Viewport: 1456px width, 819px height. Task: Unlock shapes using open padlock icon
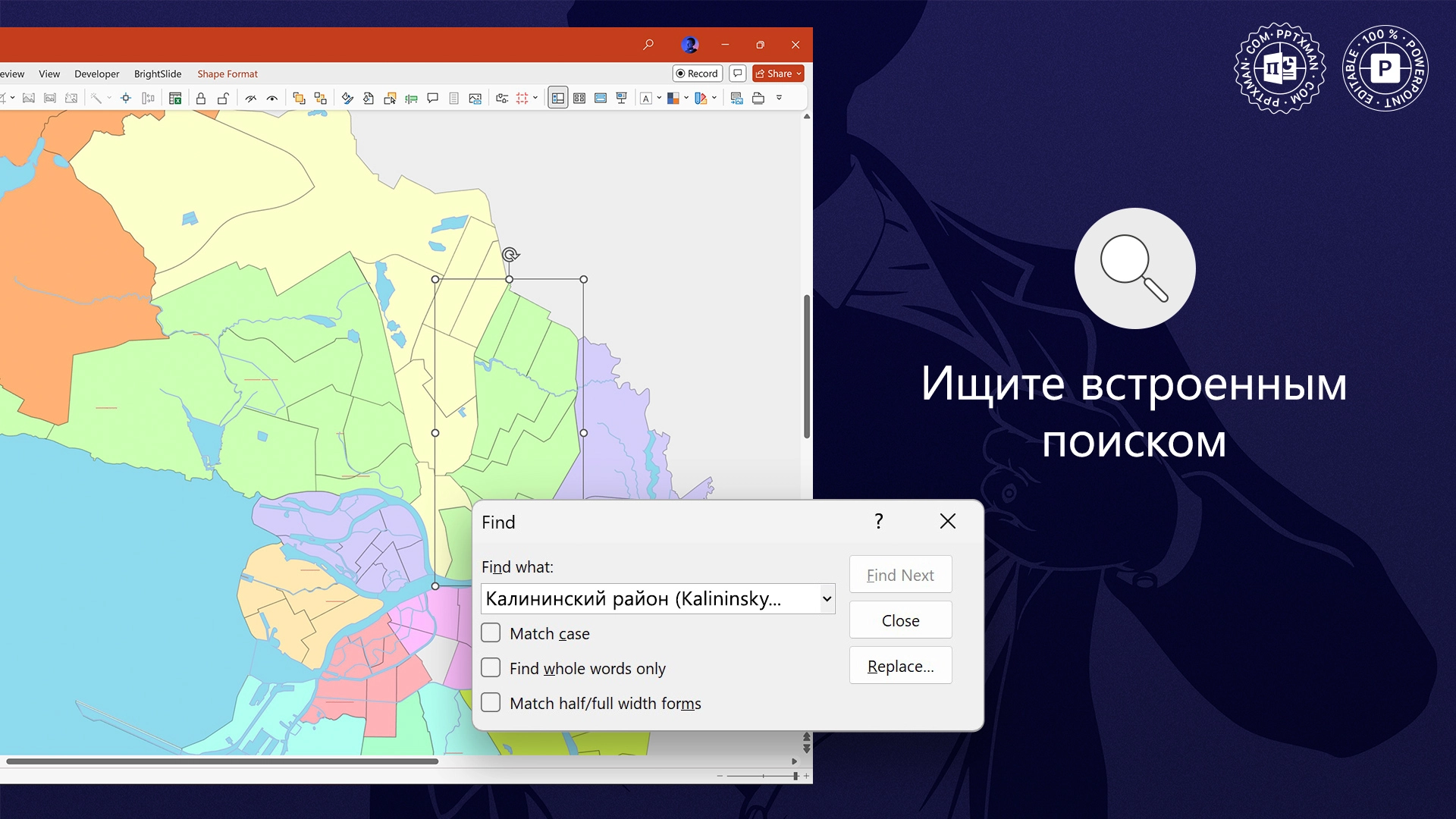tap(224, 98)
